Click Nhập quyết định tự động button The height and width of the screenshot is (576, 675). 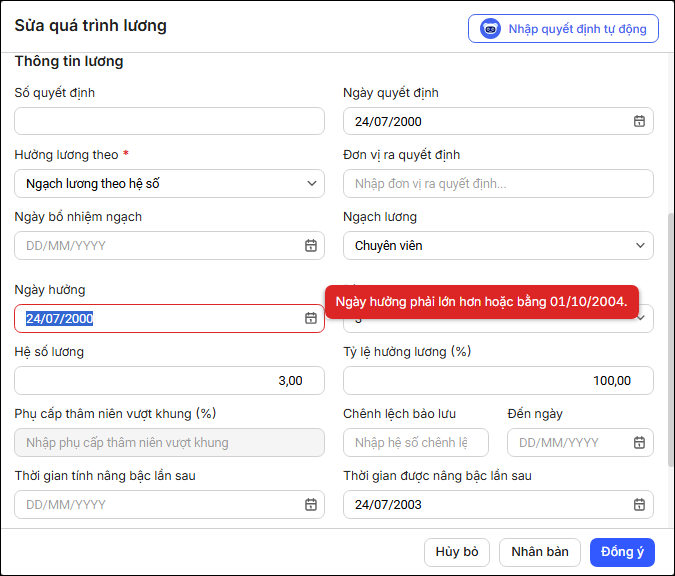click(563, 29)
